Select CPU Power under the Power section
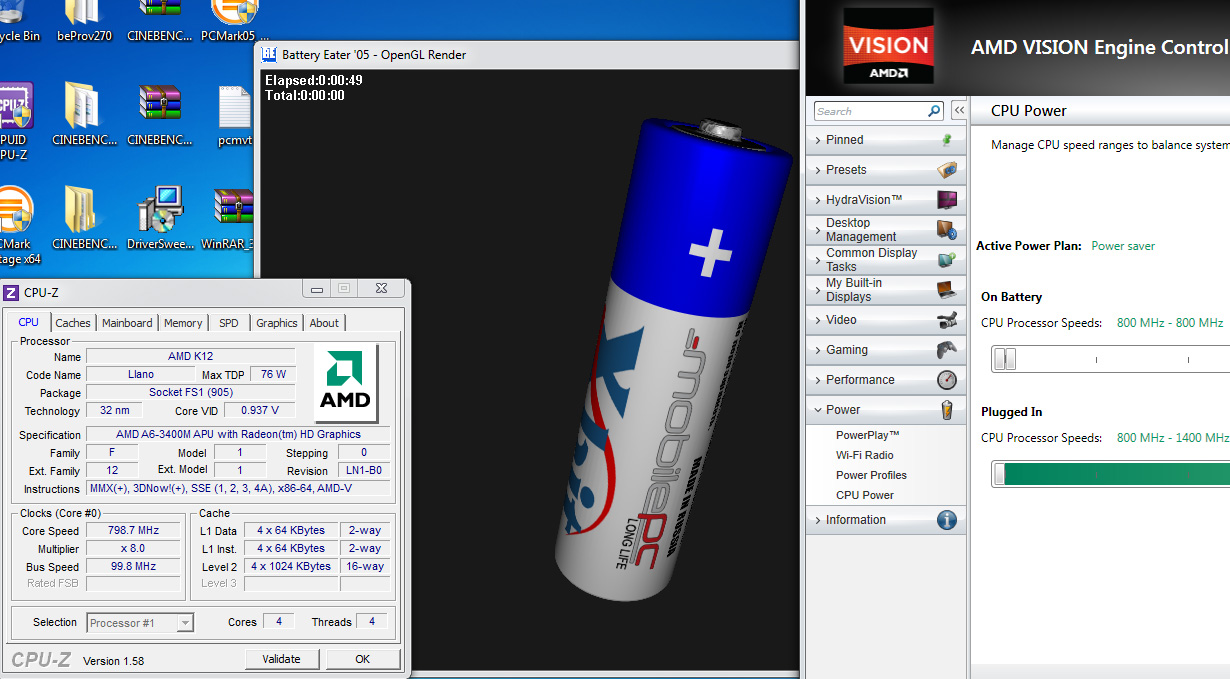This screenshot has height=679, width=1230. point(865,495)
